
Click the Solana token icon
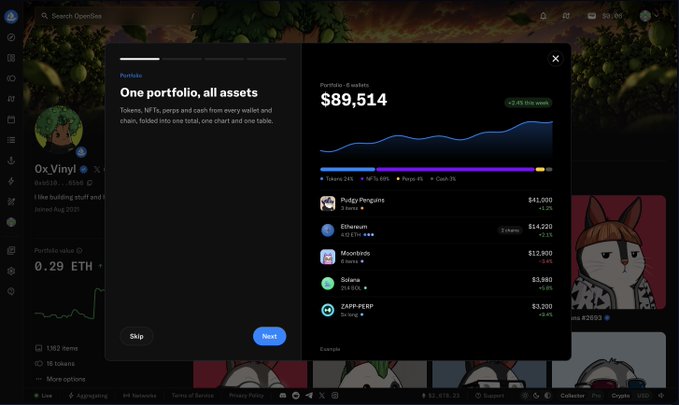[x=328, y=283]
